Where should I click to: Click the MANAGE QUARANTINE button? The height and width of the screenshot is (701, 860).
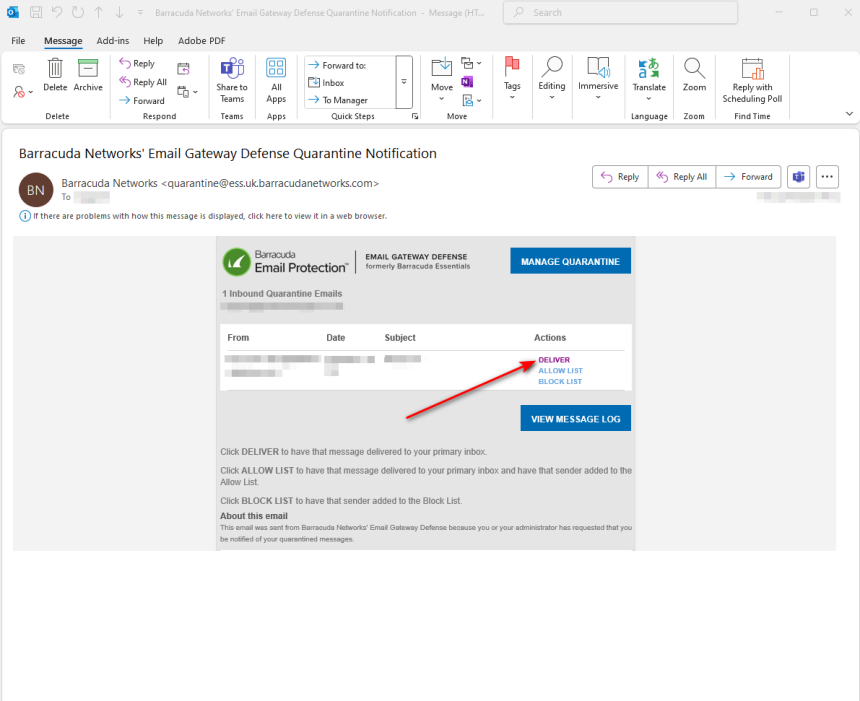pyautogui.click(x=570, y=261)
